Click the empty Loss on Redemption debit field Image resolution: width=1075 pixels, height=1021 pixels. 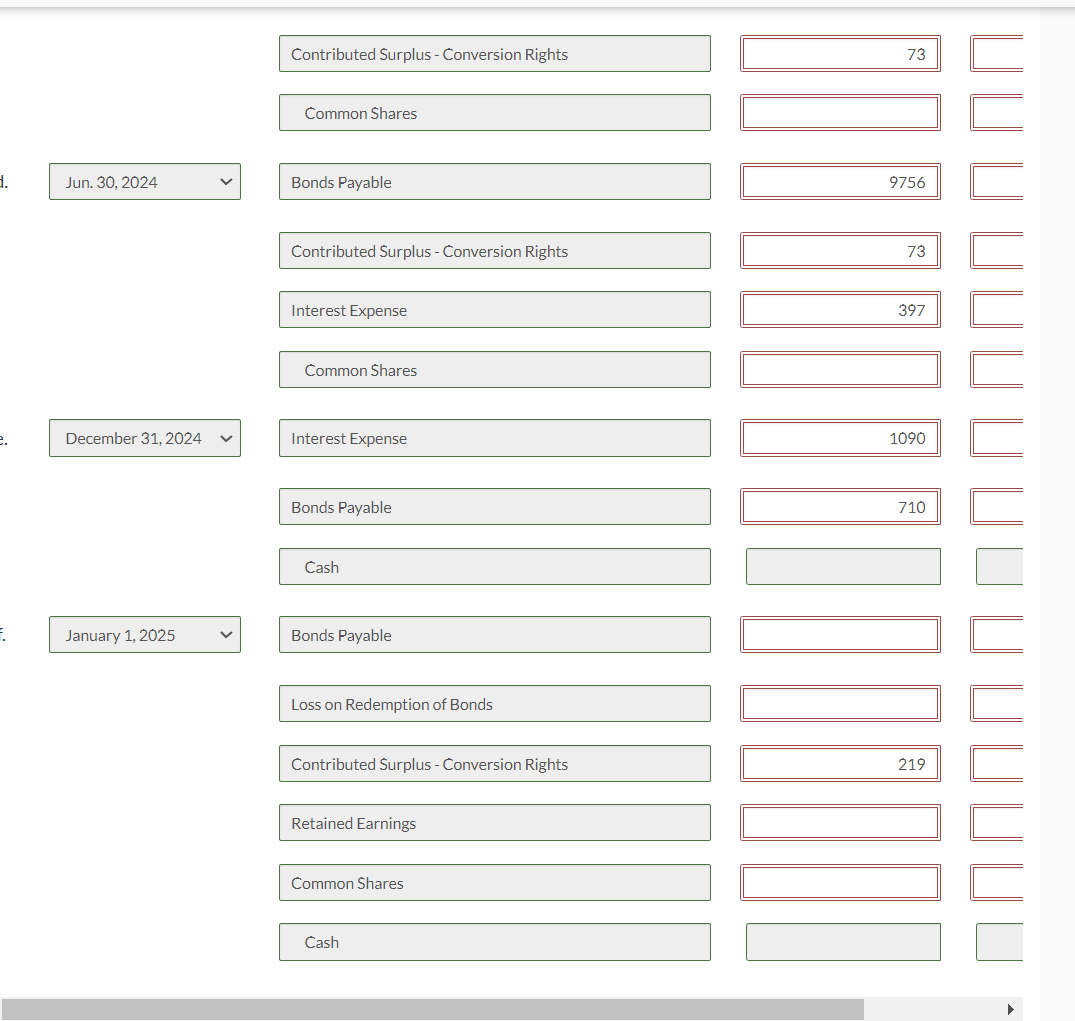840,703
